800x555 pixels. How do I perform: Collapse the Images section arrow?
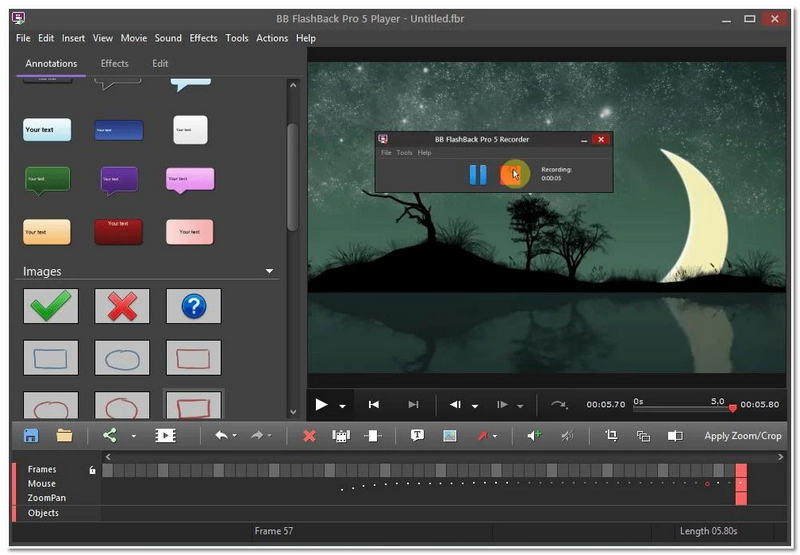click(269, 271)
